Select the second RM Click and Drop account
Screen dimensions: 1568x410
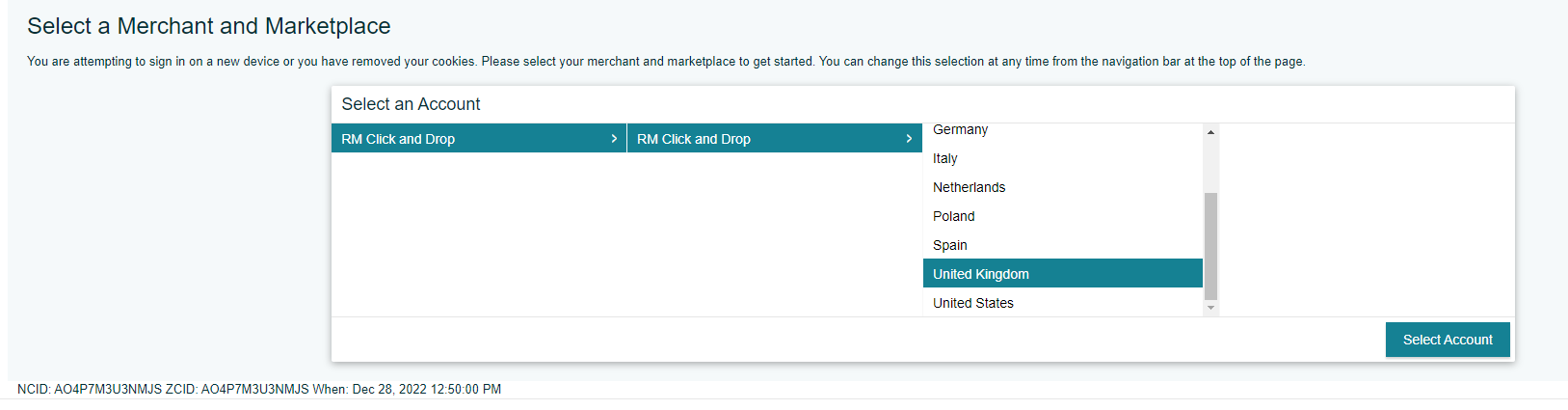694,139
